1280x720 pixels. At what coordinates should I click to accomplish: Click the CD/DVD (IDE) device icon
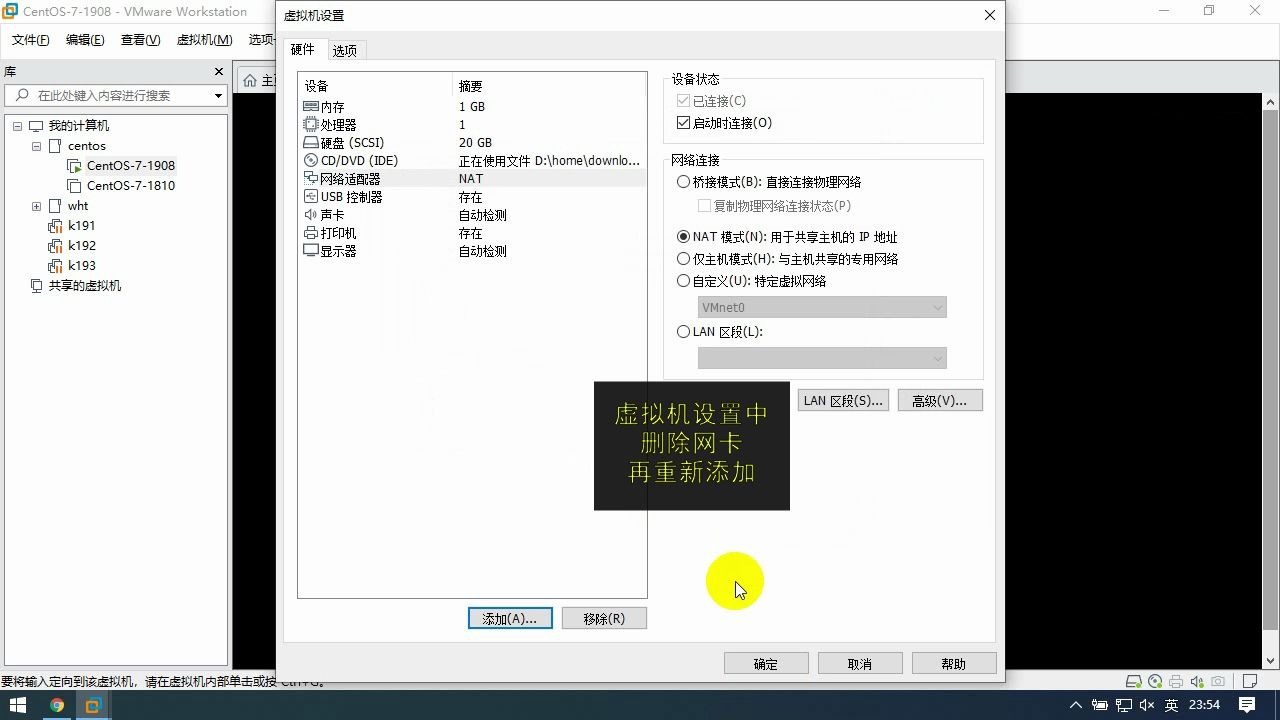click(311, 160)
